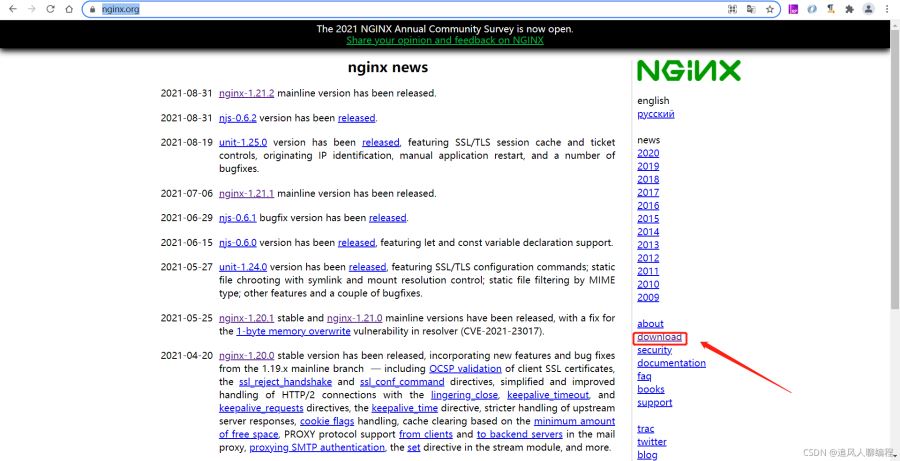Open the about page link
900x461 pixels.
[x=650, y=324]
